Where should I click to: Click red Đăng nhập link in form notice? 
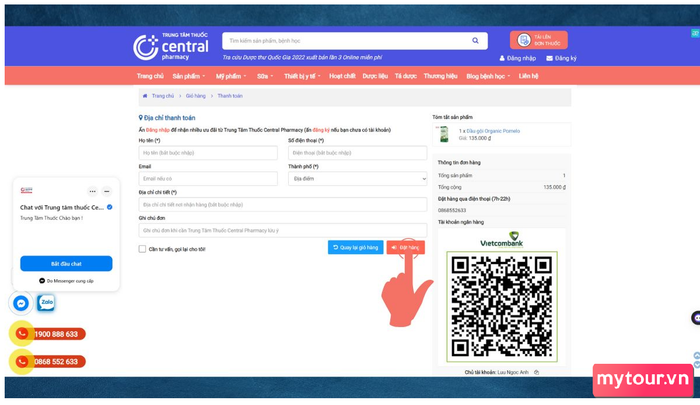[x=158, y=130]
